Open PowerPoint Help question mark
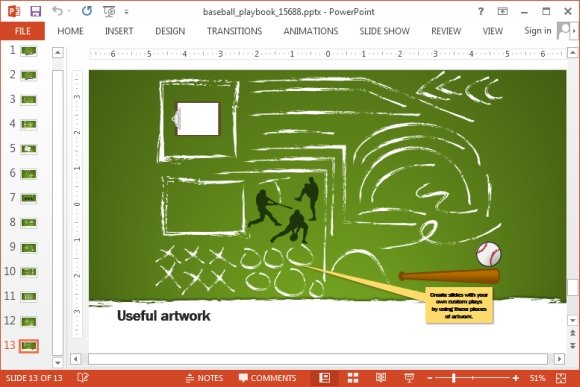The width and height of the screenshot is (580, 387). click(481, 11)
